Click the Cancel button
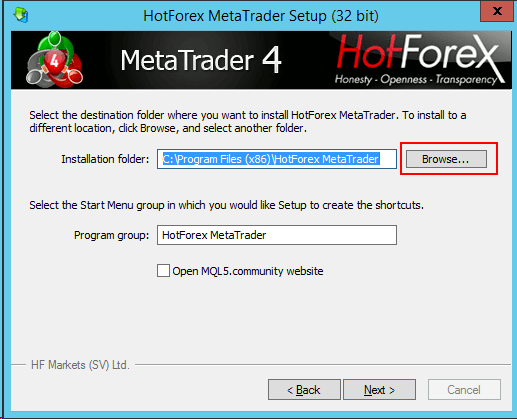Viewport: 517px width, 419px height. pyautogui.click(x=464, y=389)
